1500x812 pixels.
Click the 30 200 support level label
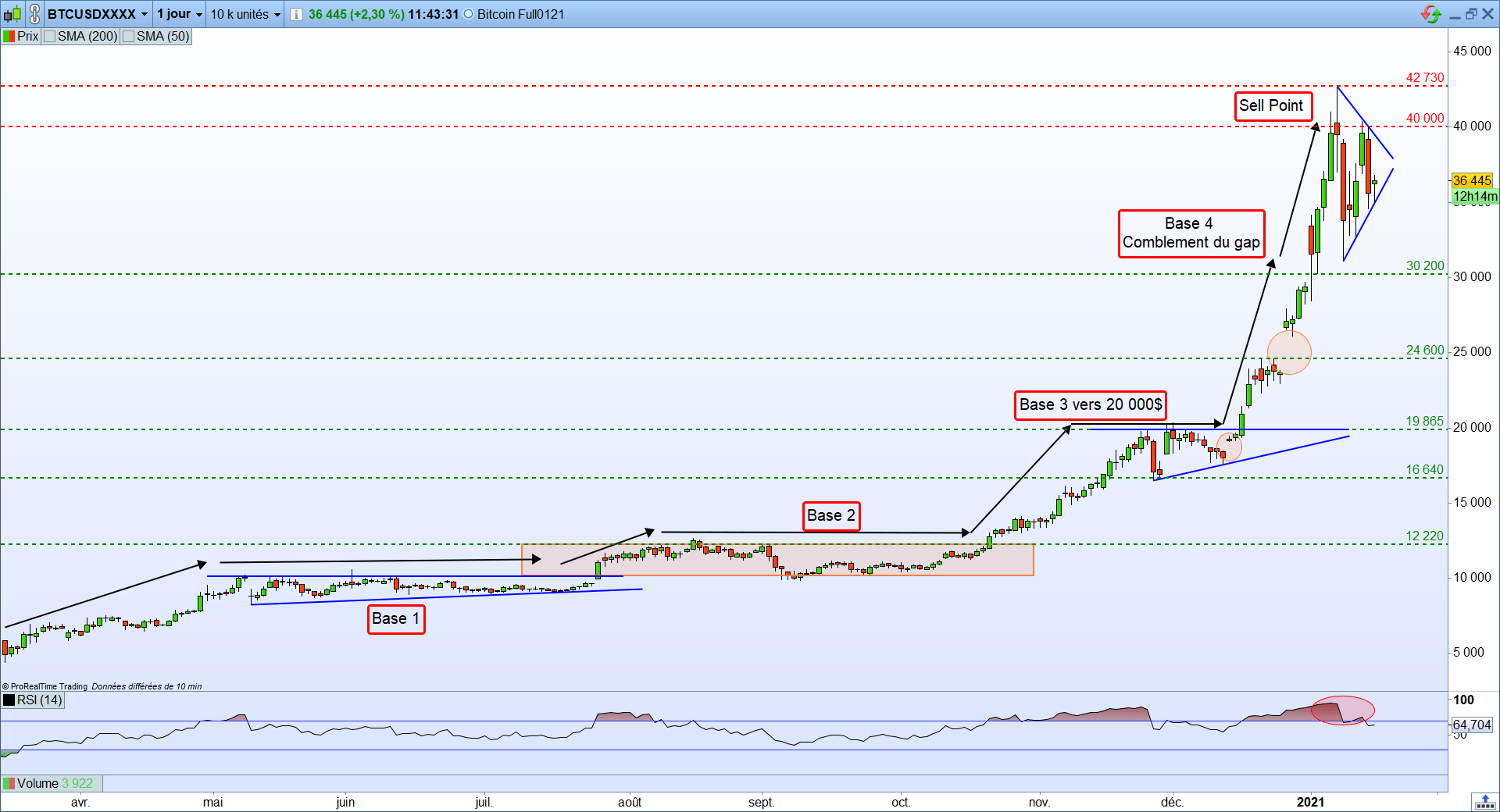point(1425,265)
